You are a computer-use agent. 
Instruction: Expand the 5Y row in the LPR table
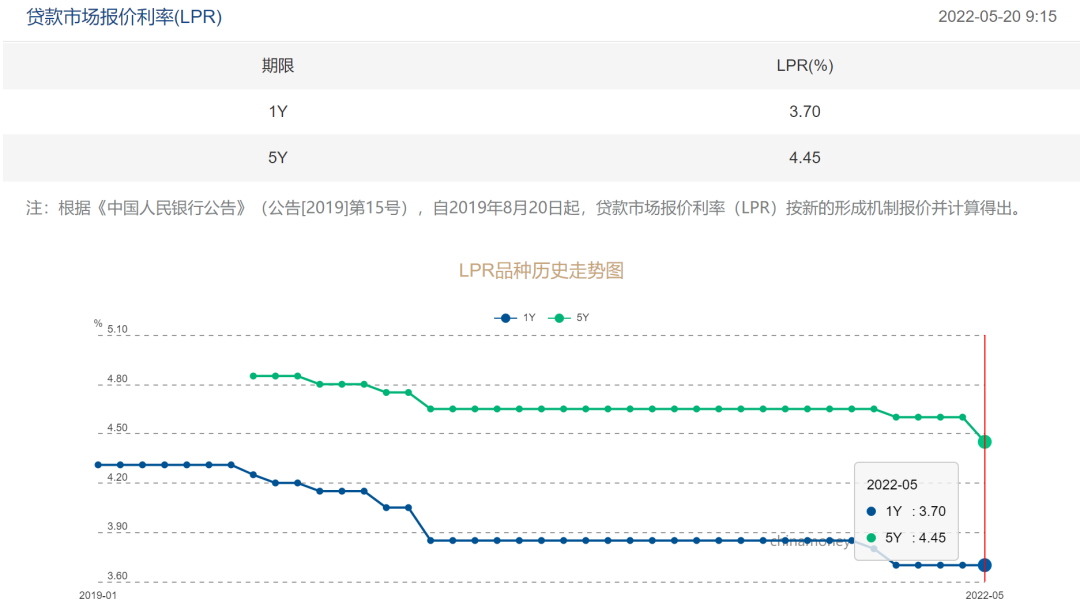pos(278,157)
